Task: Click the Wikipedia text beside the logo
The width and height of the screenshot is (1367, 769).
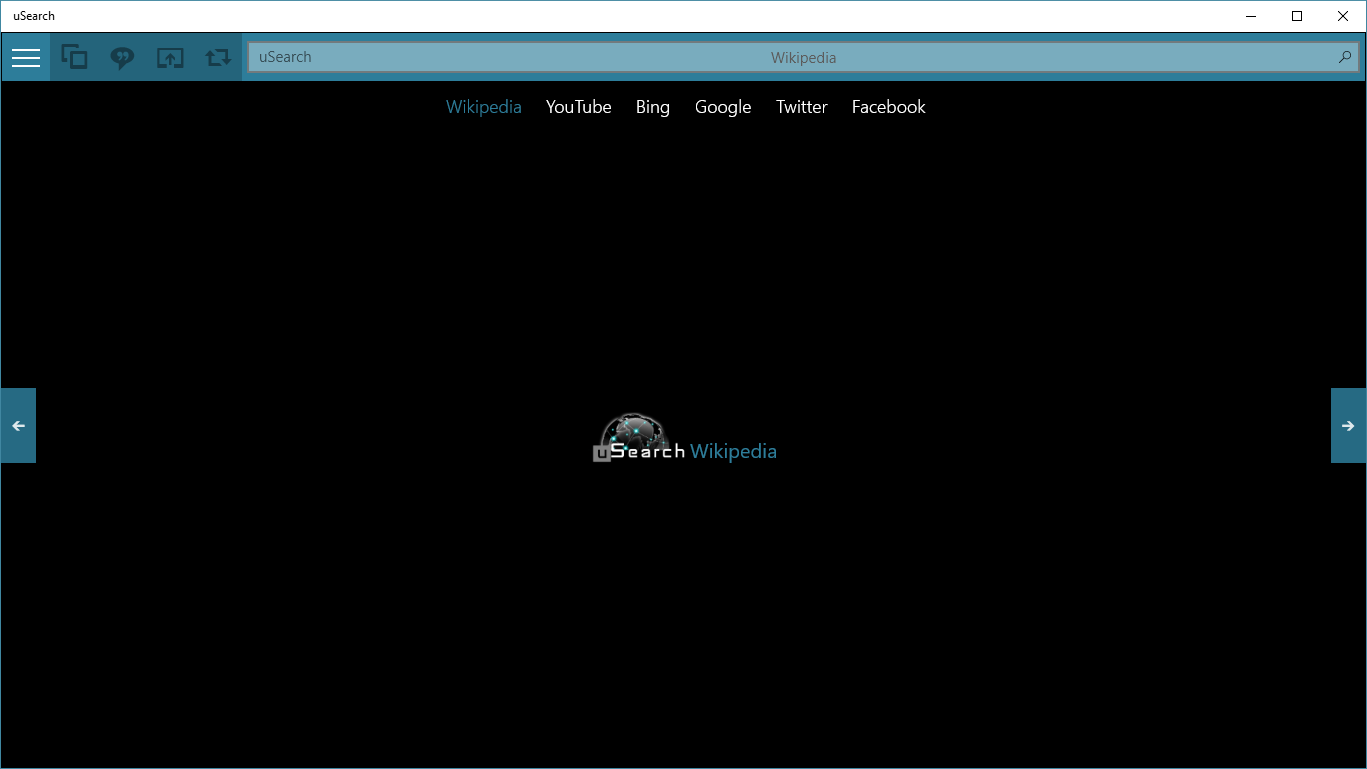Action: coord(733,451)
